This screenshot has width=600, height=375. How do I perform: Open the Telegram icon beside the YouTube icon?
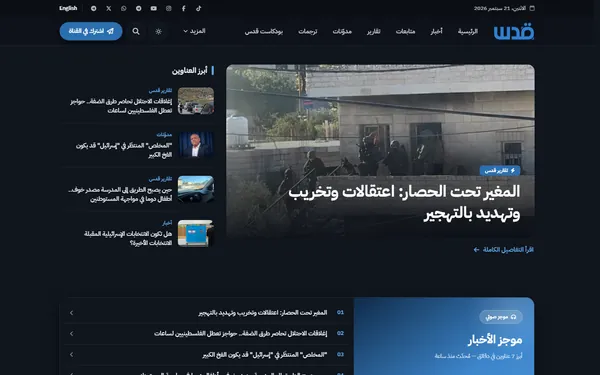click(x=139, y=8)
